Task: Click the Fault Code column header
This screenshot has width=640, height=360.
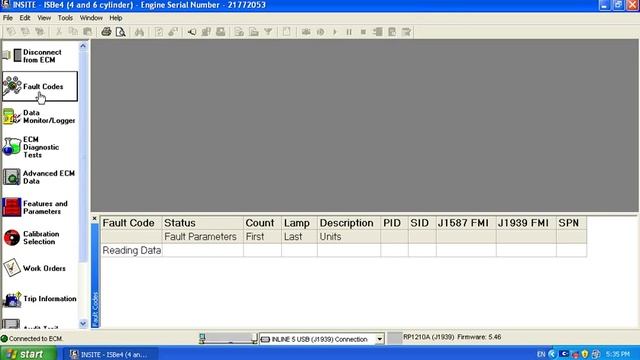Action: [x=131, y=223]
